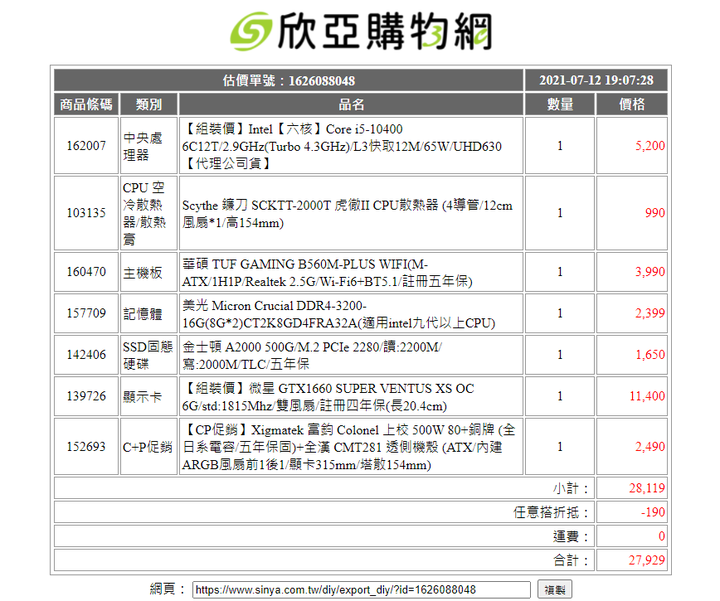This screenshot has width=720, height=601.
Task: Click category 主機板
Action: (142, 272)
